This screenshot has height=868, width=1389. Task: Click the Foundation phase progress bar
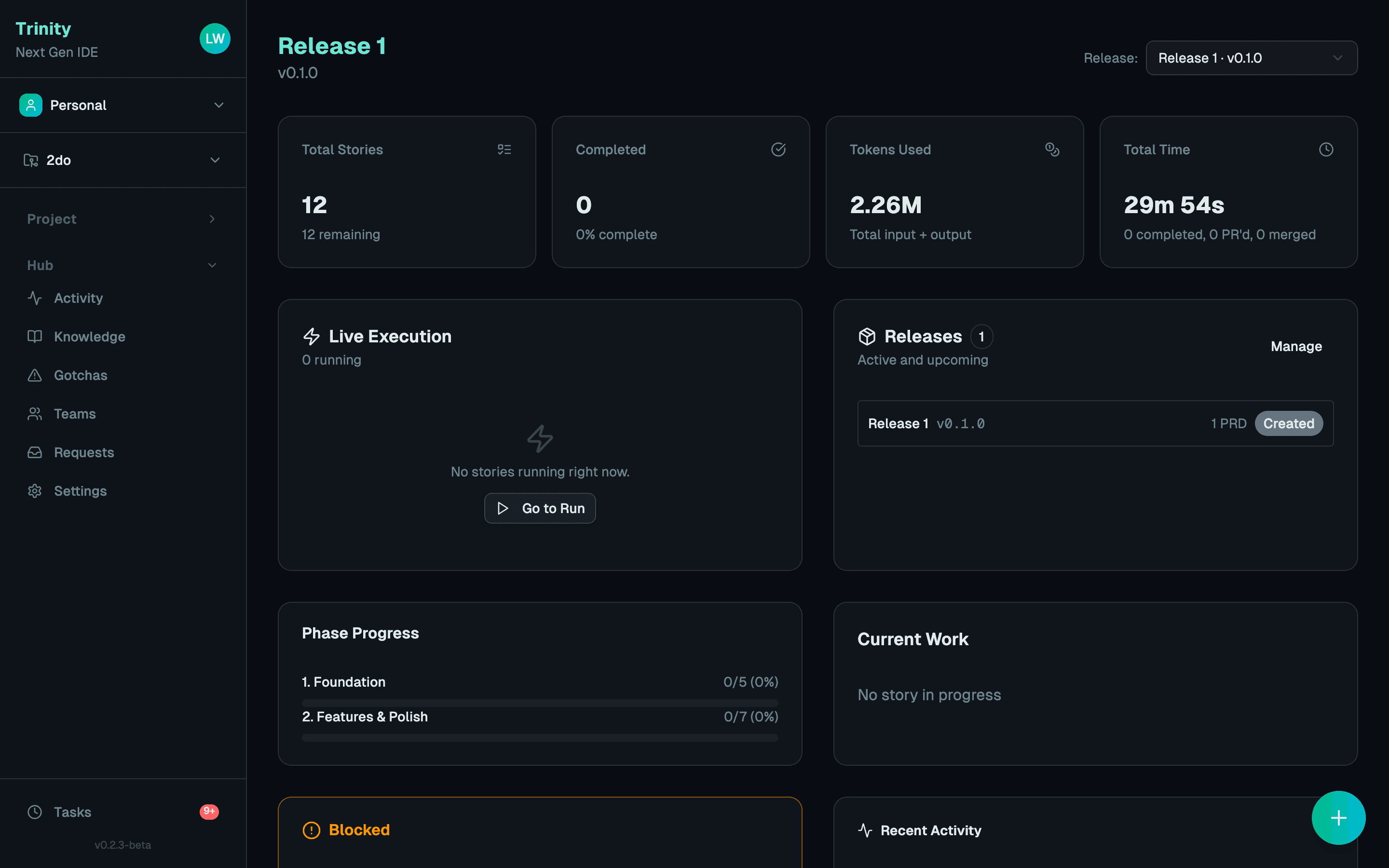(540, 703)
